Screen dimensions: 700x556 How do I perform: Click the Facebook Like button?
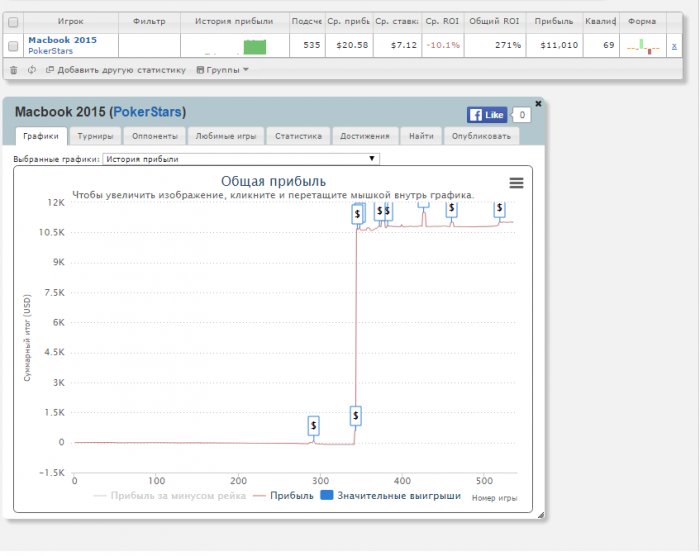click(x=489, y=115)
